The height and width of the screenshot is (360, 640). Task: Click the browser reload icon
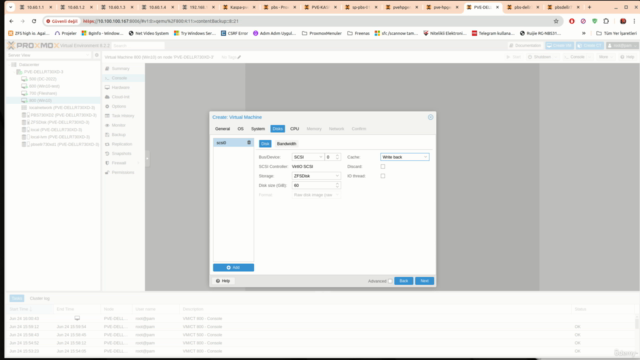coord(34,21)
